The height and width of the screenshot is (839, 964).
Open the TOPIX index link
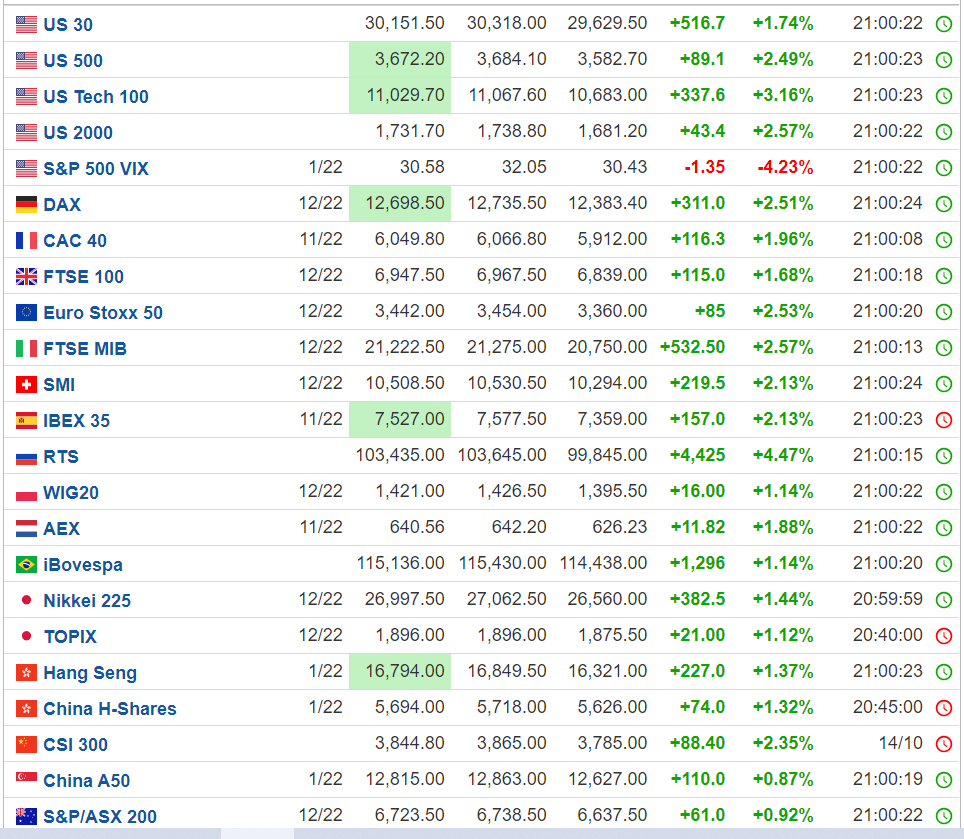[70, 637]
